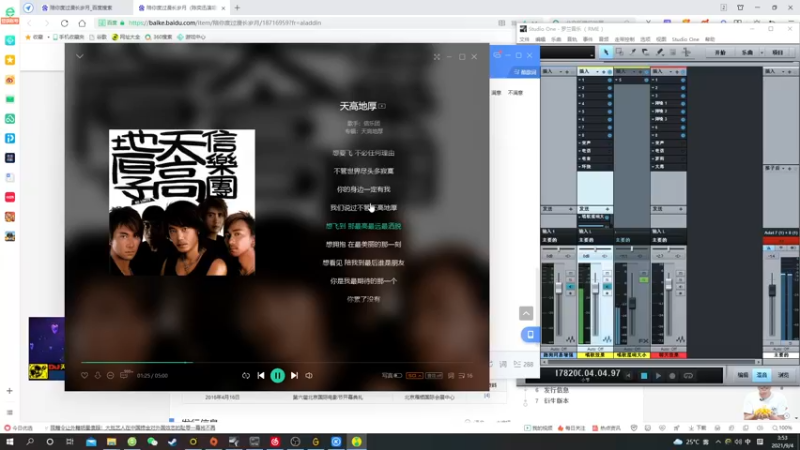Open the input routing selector on first channel
This screenshot has width=800, height=450.
click(x=559, y=231)
